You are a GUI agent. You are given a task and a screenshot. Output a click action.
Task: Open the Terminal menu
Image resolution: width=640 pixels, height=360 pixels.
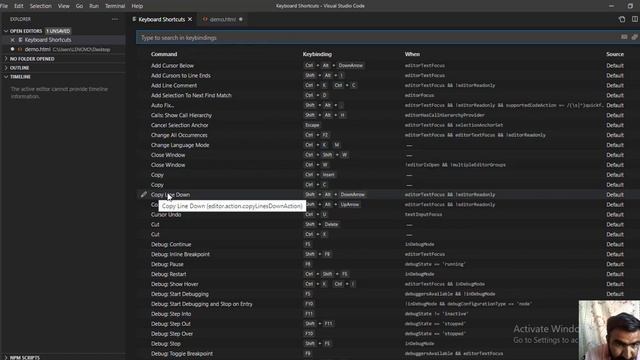115,6
